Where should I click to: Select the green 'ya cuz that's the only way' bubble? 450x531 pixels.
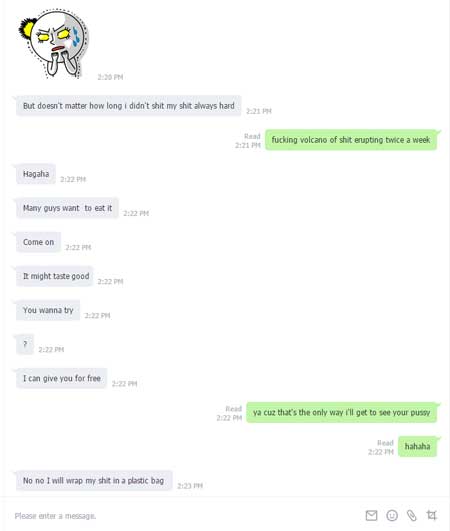(x=341, y=412)
